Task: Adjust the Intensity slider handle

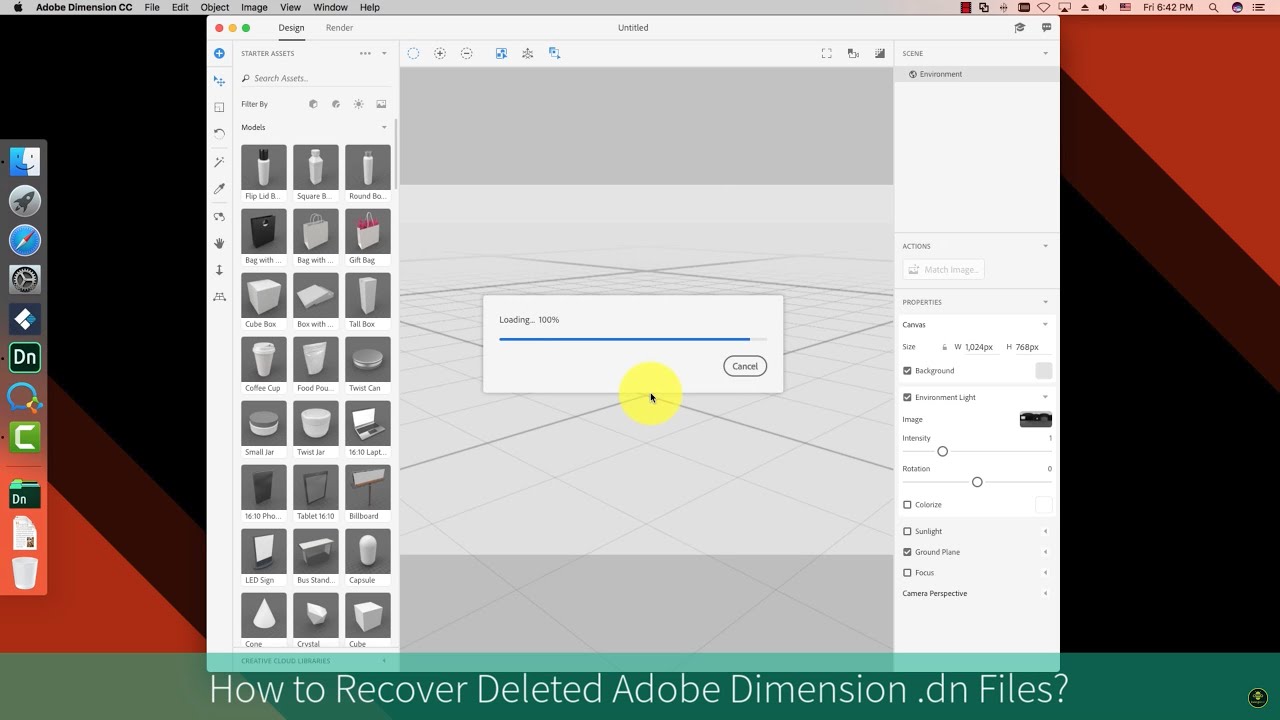Action: [x=942, y=452]
